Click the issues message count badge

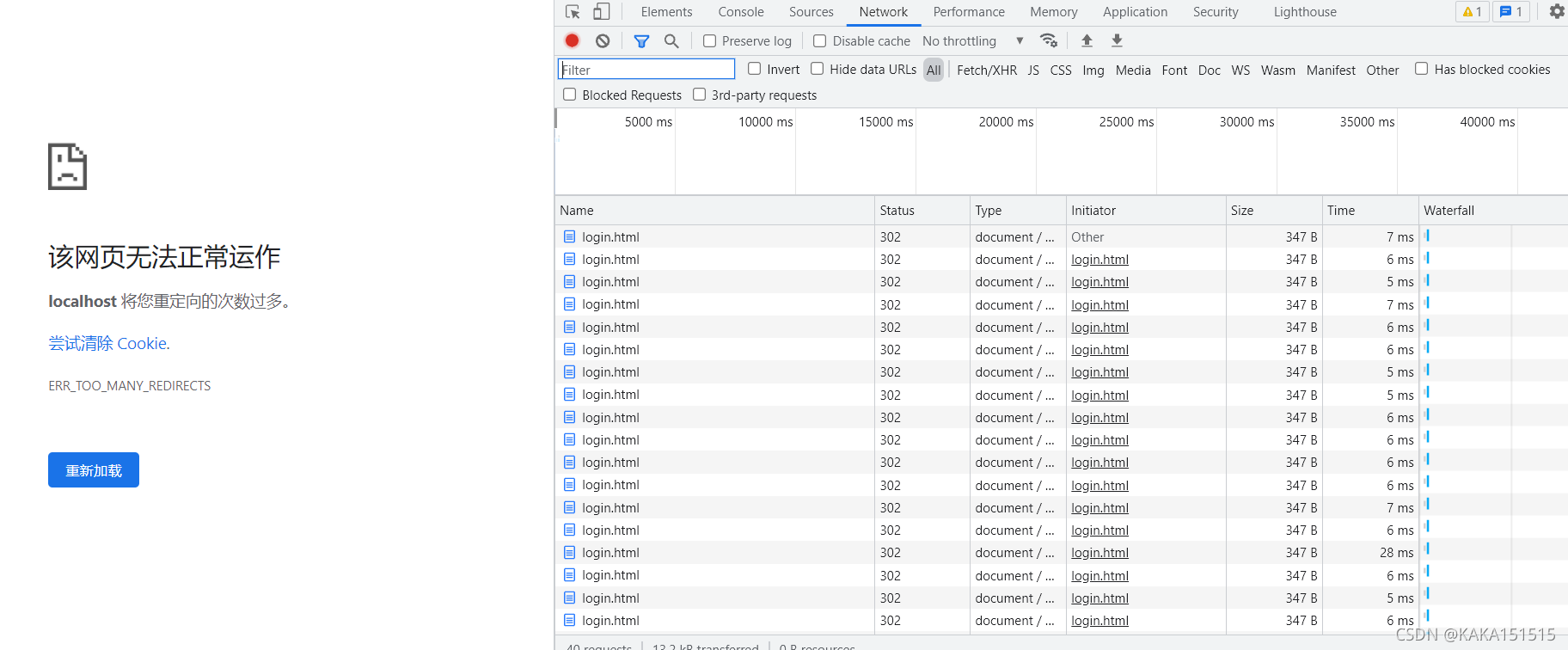point(1510,12)
